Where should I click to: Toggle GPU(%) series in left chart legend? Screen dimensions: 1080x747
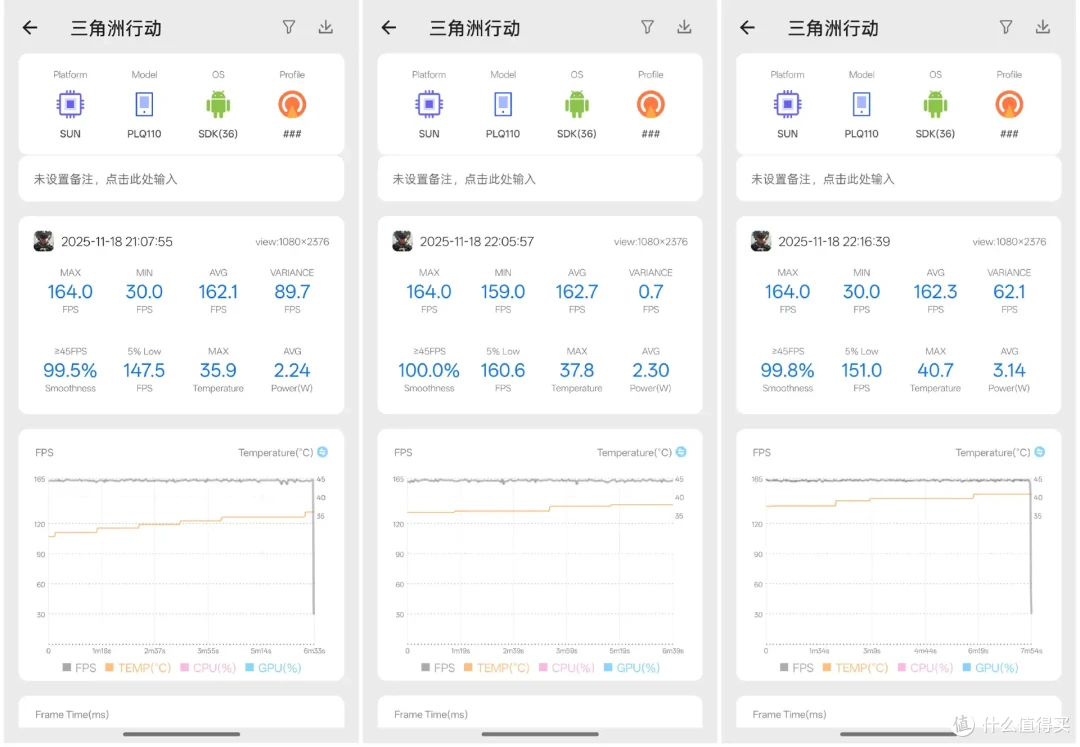pyautogui.click(x=273, y=668)
